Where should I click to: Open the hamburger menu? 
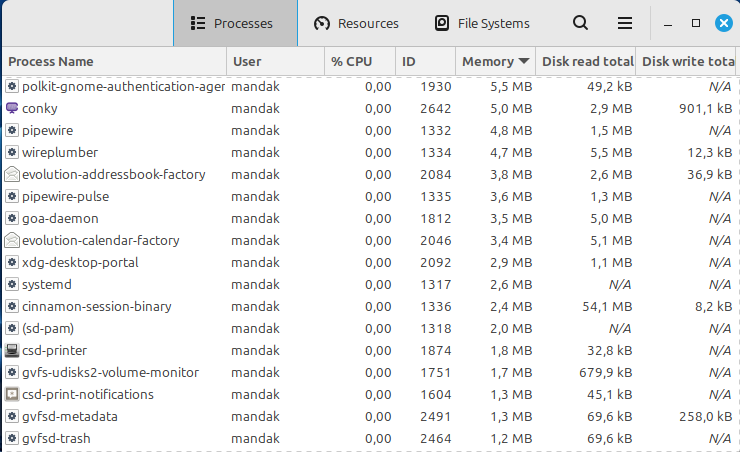625,23
